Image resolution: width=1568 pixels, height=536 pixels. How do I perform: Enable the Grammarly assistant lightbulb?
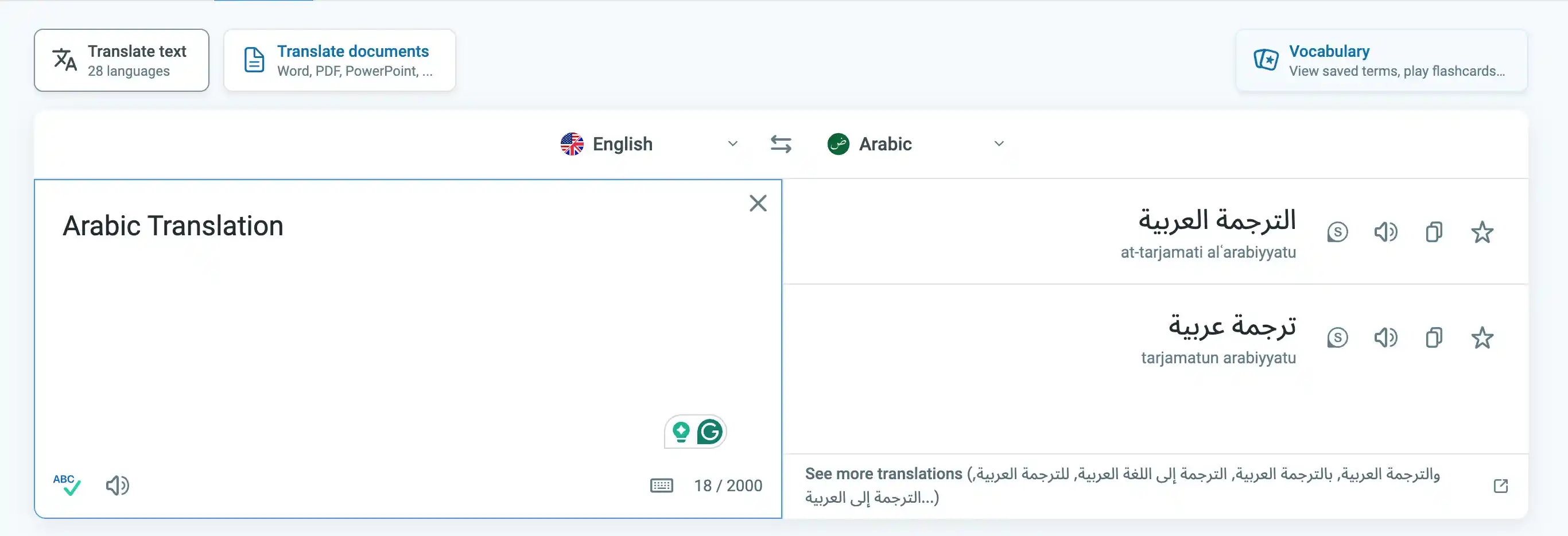(682, 432)
